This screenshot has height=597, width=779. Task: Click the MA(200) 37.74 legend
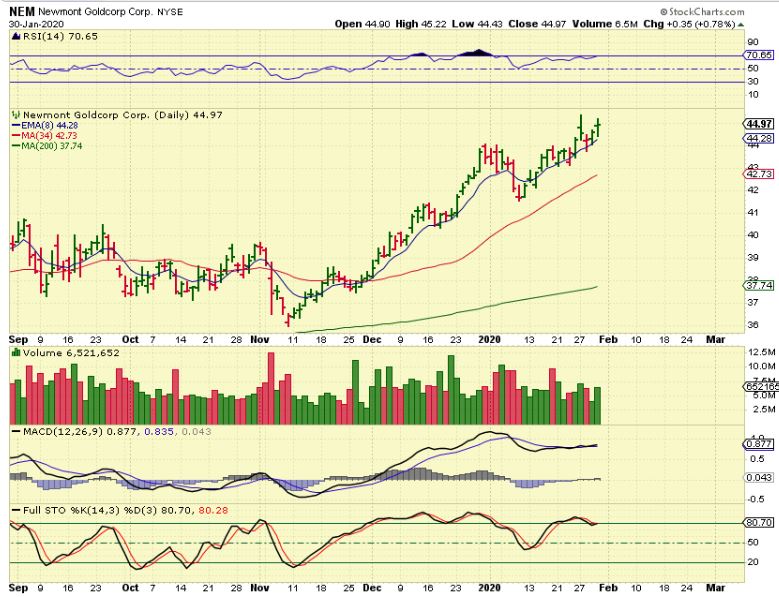[x=47, y=146]
